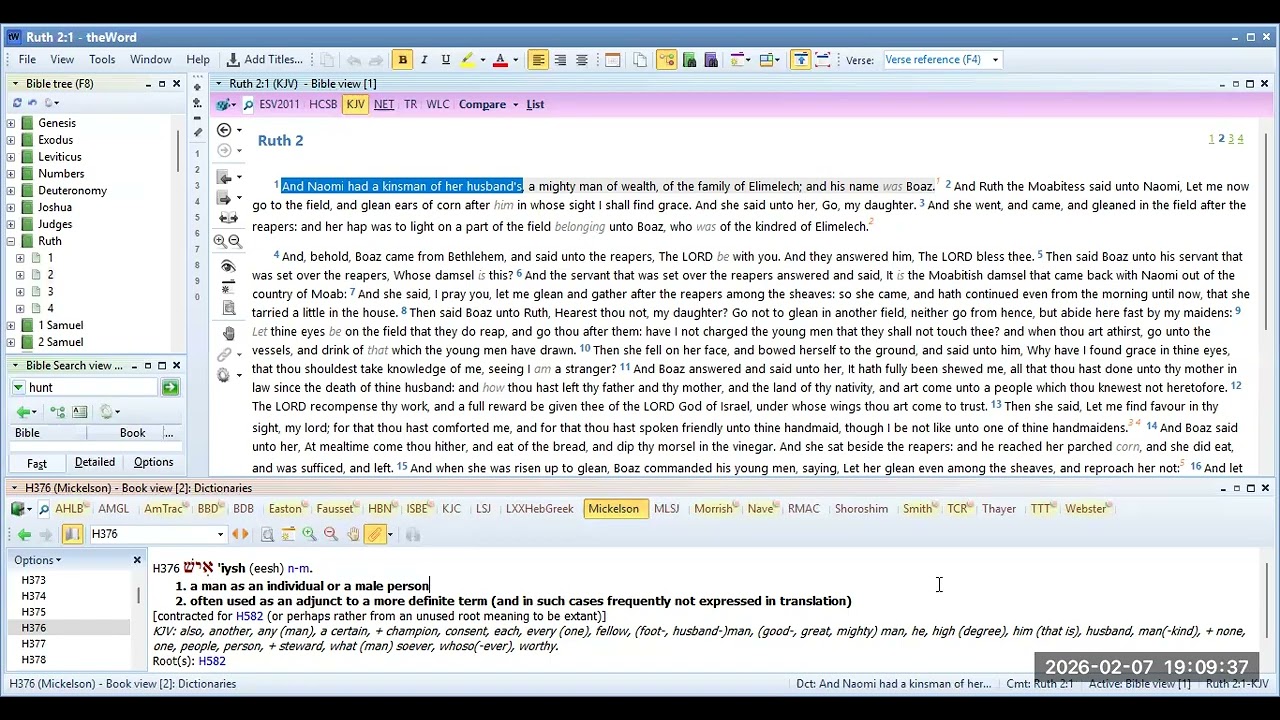Select the hand pan tool in Bible view

228,333
